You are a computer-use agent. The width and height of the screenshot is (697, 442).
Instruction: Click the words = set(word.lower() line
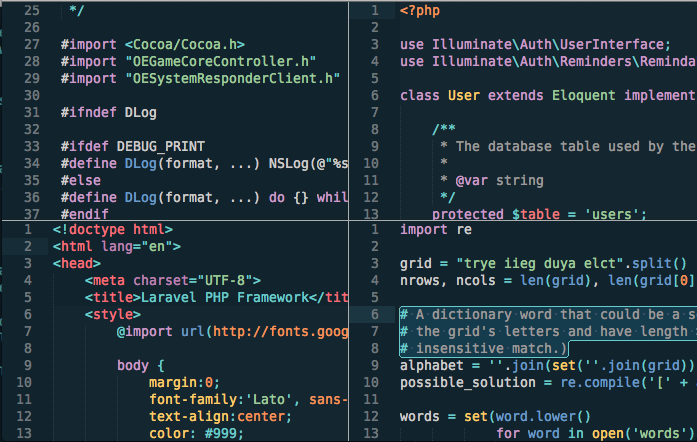coord(495,417)
